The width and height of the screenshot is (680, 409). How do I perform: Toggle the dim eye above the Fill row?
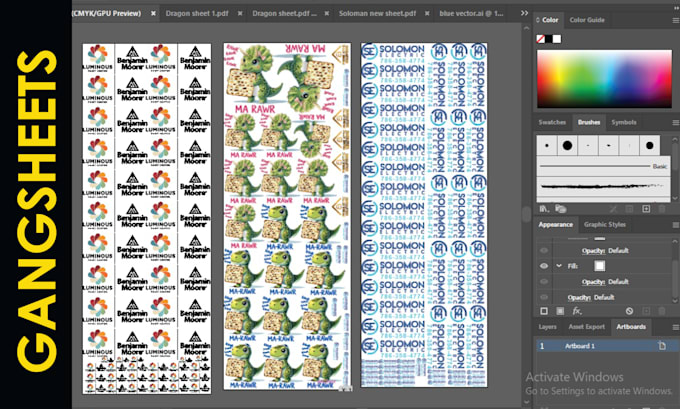pos(544,250)
